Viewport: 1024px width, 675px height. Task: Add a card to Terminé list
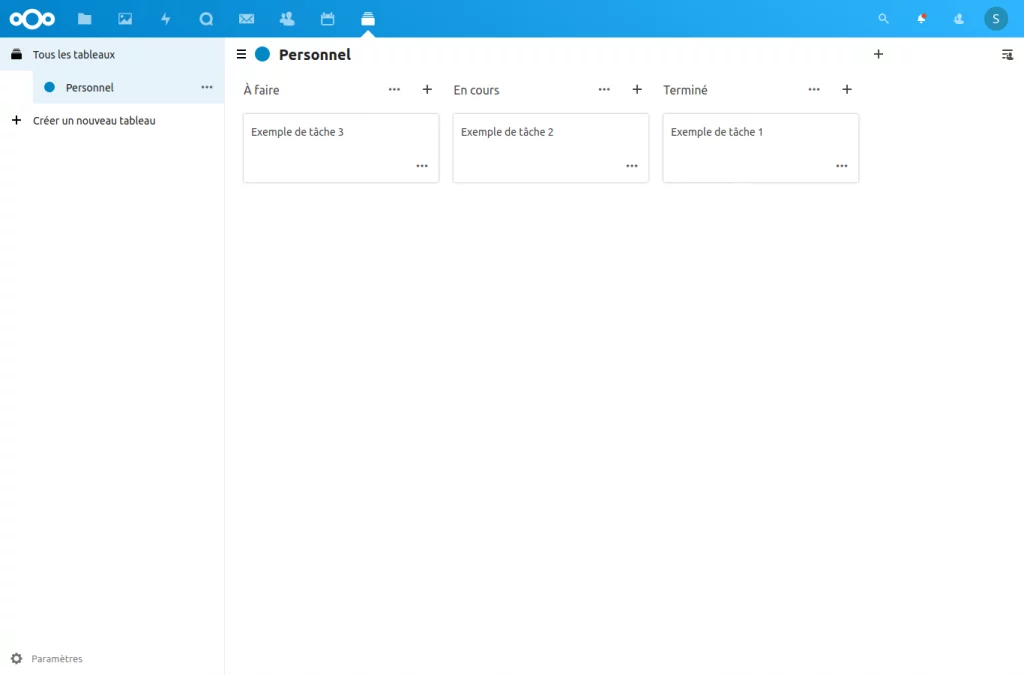click(x=847, y=89)
